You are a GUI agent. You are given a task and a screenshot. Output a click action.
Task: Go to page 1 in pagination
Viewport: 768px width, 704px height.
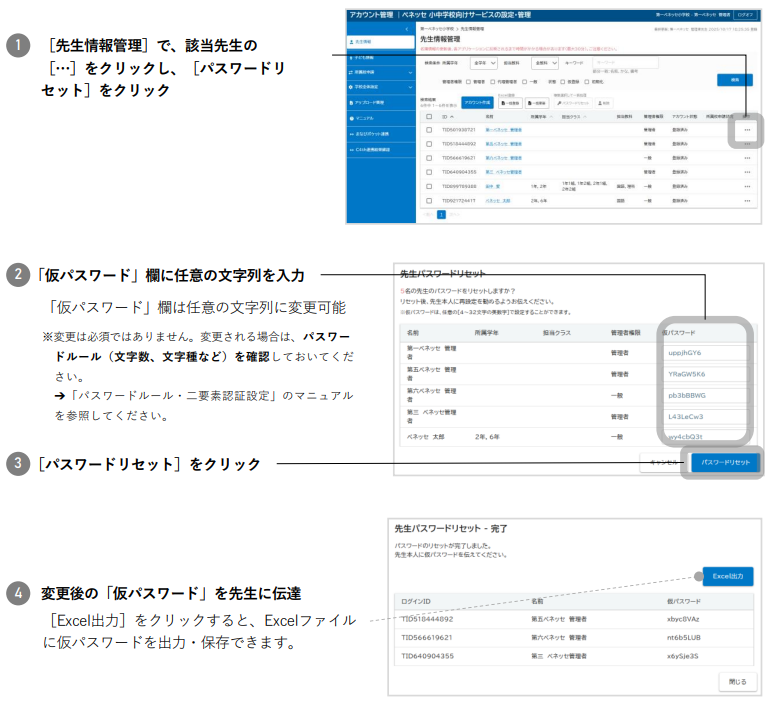pyautogui.click(x=440, y=214)
